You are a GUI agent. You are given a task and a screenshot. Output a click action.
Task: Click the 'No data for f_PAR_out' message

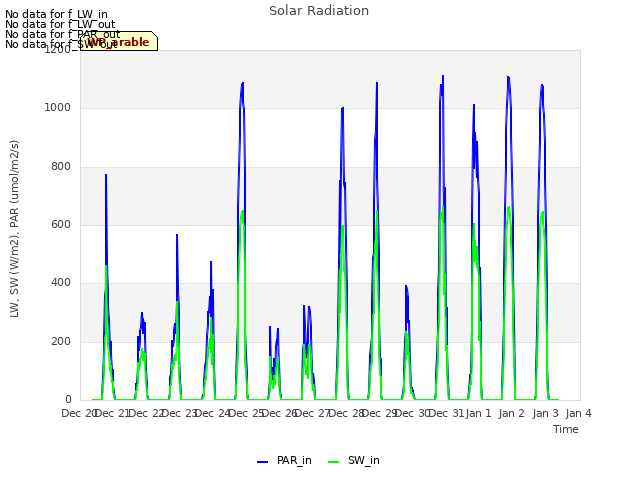[62, 34]
